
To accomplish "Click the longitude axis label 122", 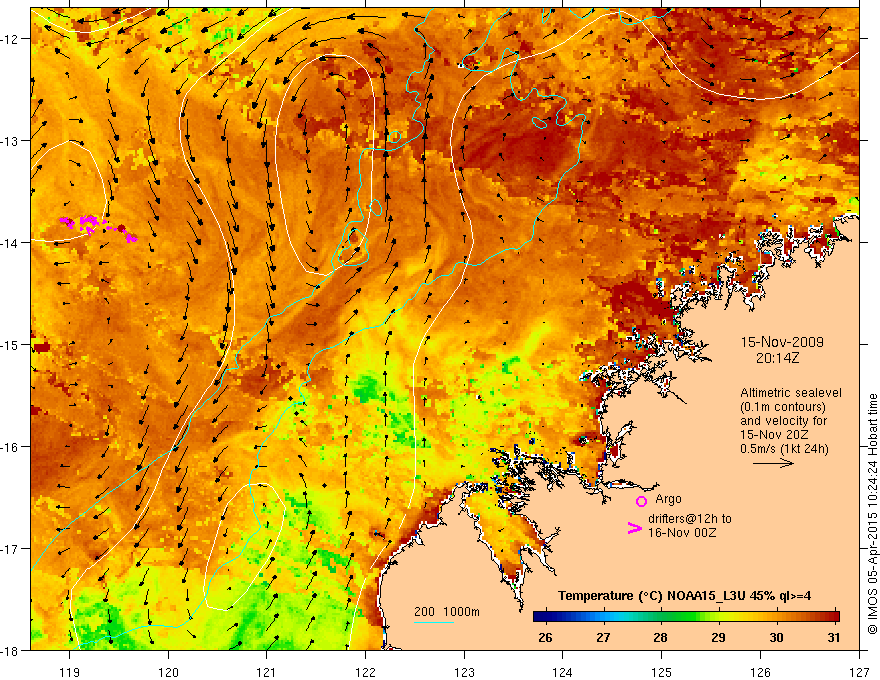I will tap(365, 672).
